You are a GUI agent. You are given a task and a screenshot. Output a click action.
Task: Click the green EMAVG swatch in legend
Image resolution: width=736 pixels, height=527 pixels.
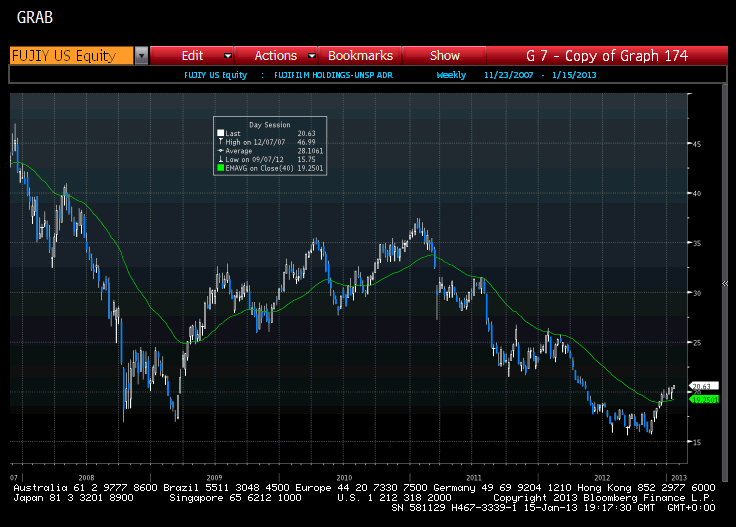tap(221, 168)
